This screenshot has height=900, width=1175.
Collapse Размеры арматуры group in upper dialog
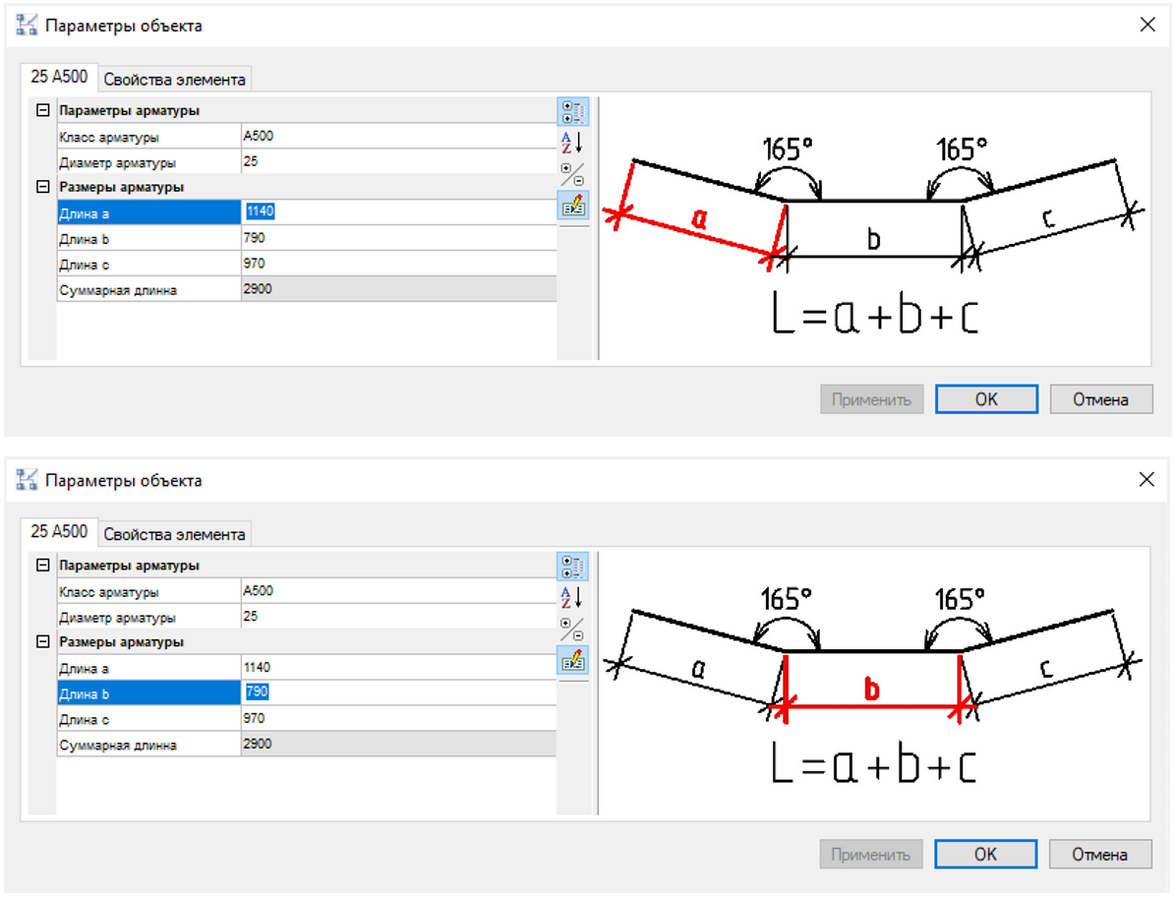point(43,187)
